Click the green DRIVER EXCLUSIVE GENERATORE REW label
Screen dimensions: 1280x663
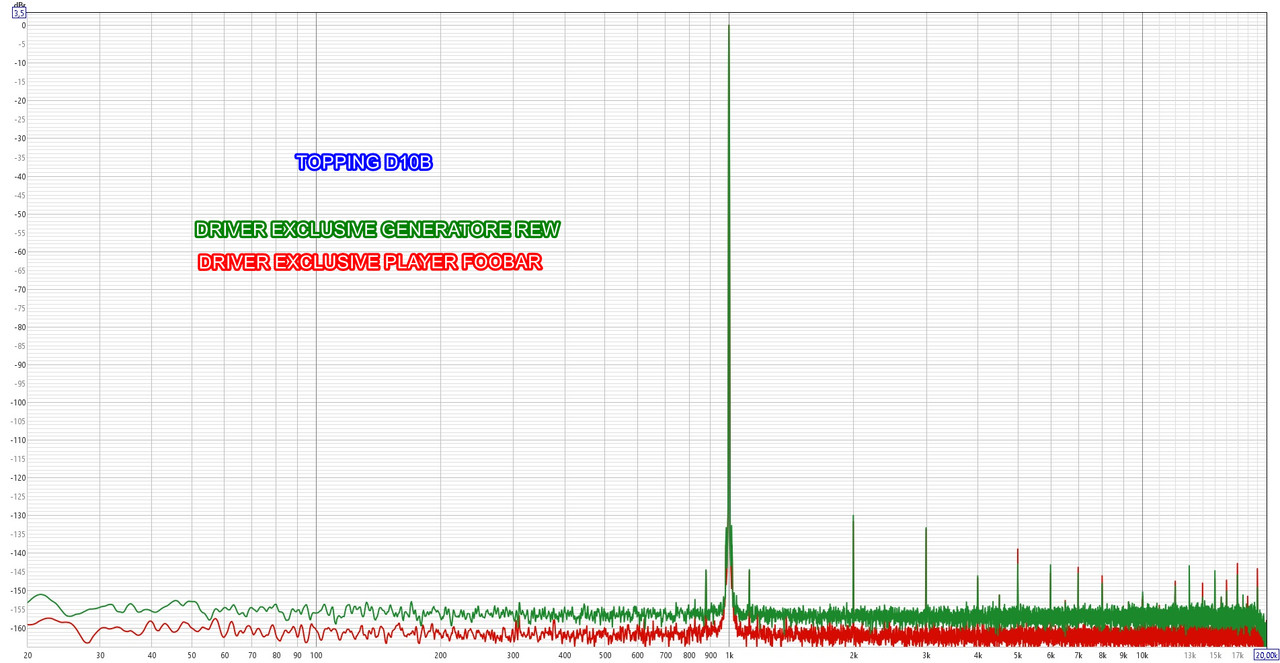(378, 230)
